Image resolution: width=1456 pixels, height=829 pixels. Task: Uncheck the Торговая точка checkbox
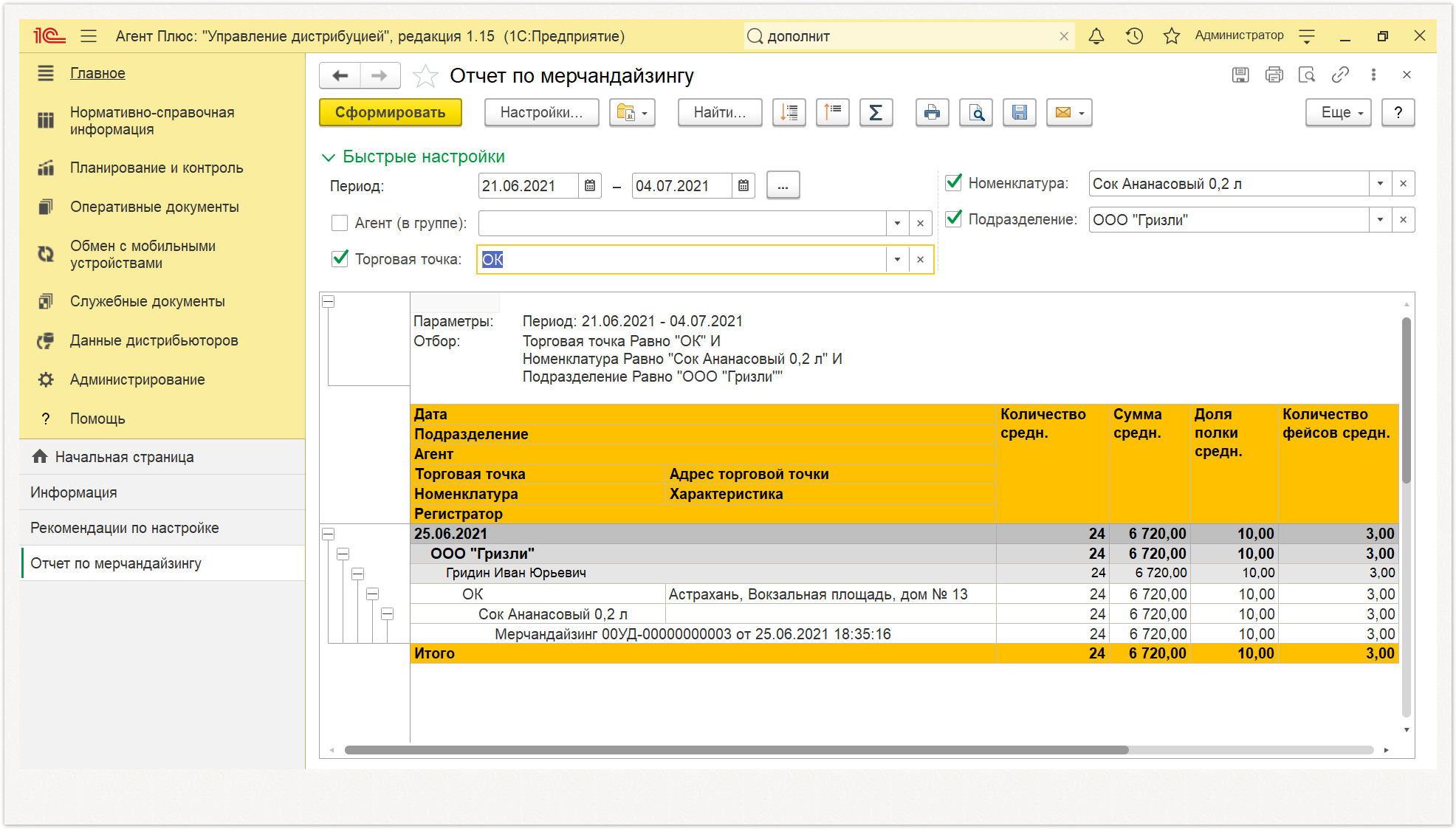340,259
